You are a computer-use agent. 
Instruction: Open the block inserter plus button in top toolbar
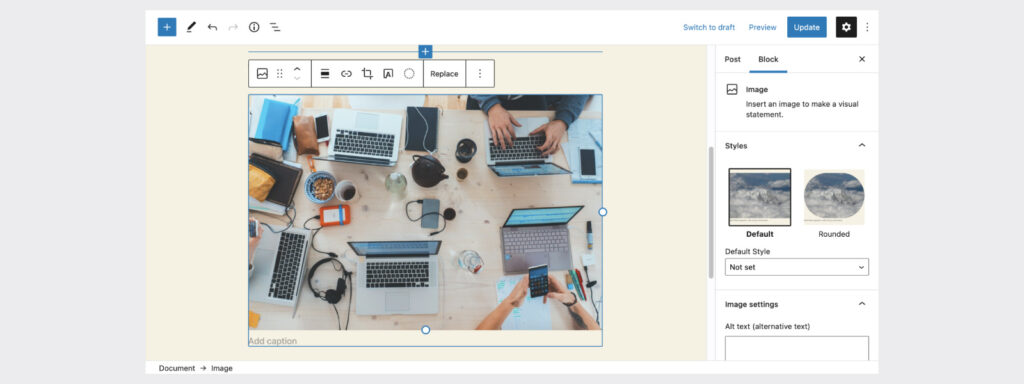167,27
